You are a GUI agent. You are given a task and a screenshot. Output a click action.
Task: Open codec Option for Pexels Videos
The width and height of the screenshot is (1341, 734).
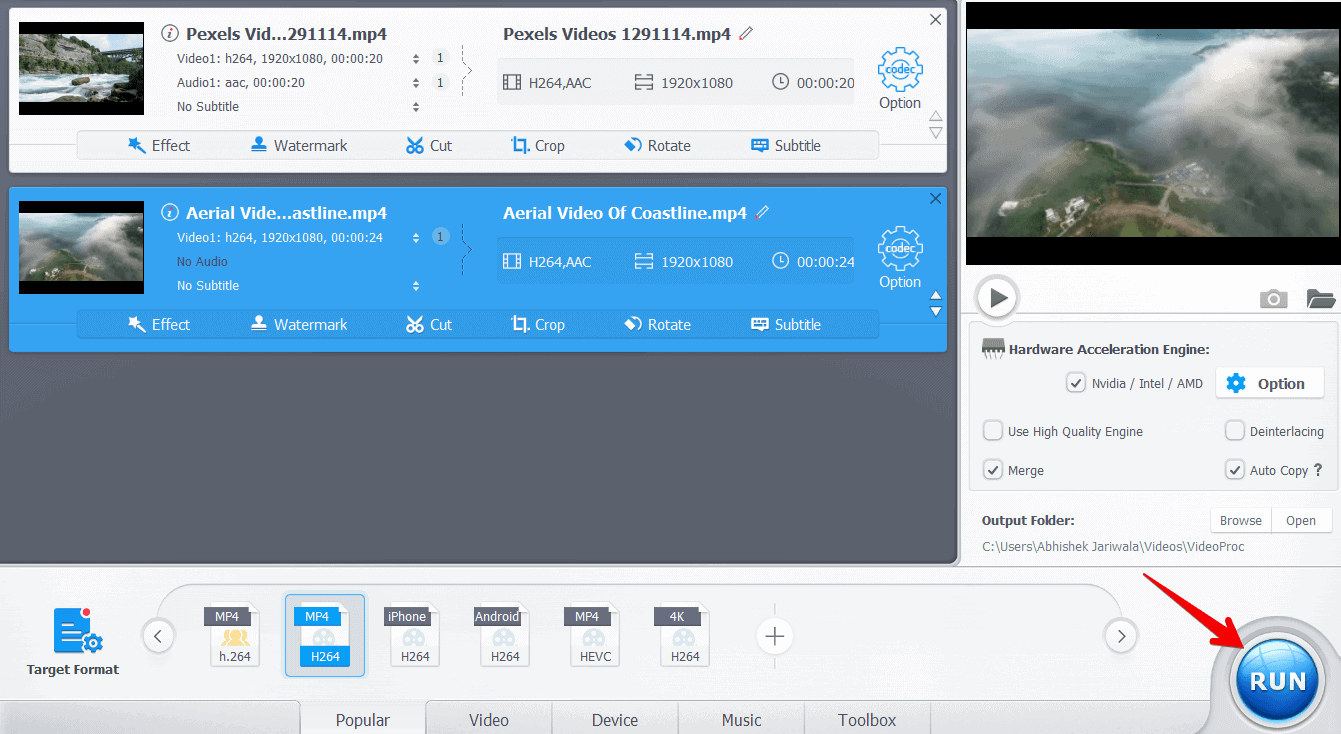click(900, 79)
